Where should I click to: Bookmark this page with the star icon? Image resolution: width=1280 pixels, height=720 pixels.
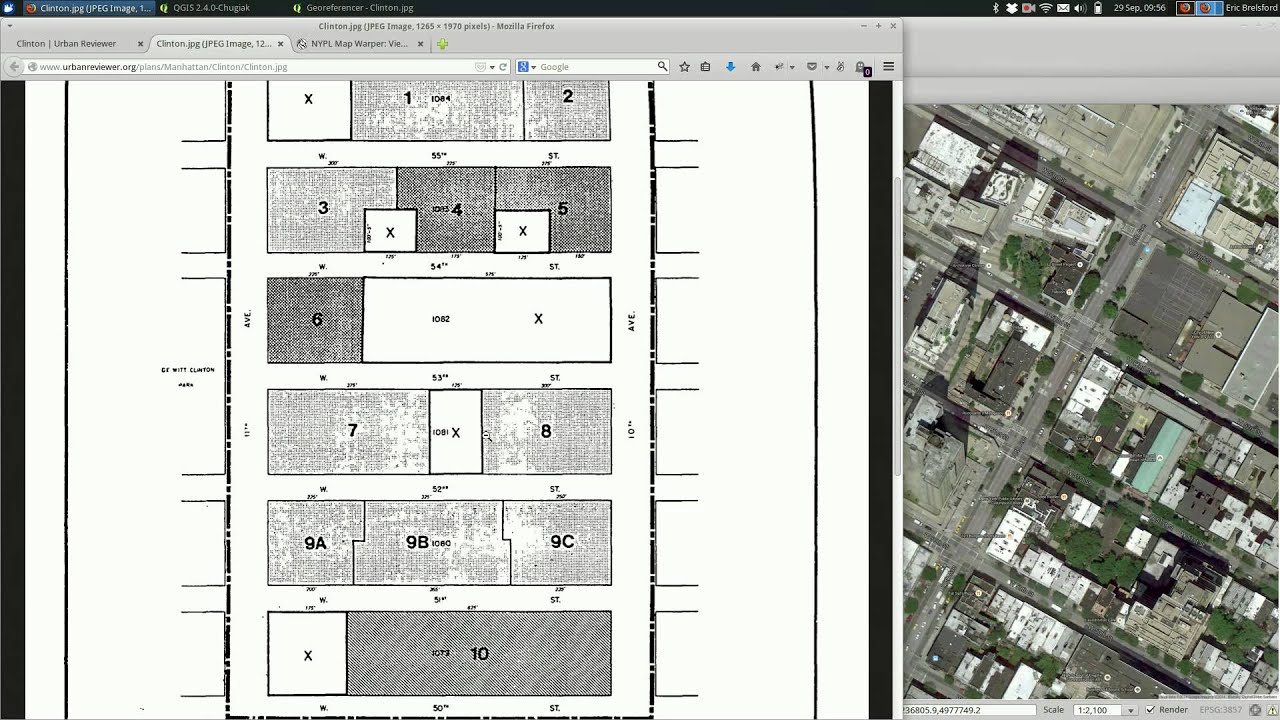coord(684,67)
